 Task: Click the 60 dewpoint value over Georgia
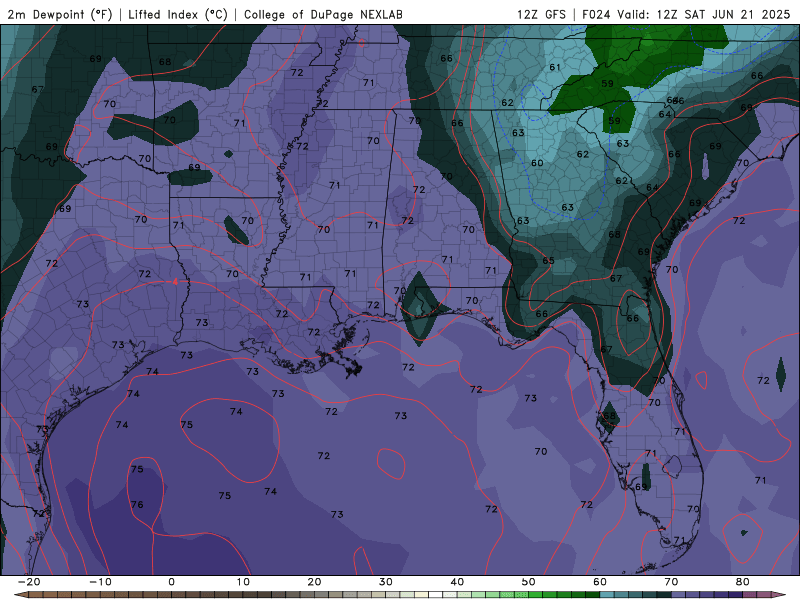(x=537, y=163)
